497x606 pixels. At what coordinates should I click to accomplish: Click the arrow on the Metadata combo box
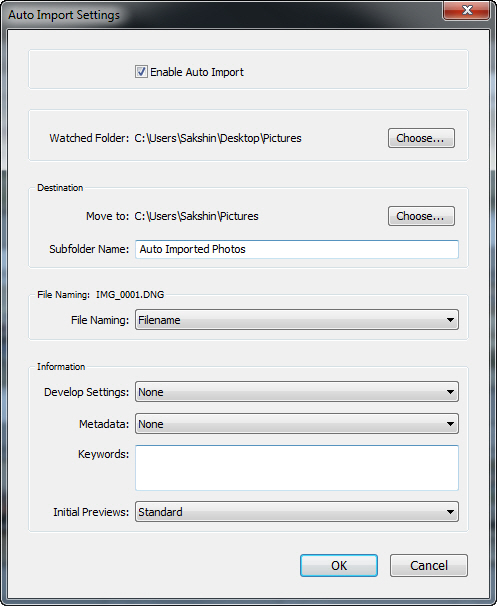tap(450, 424)
